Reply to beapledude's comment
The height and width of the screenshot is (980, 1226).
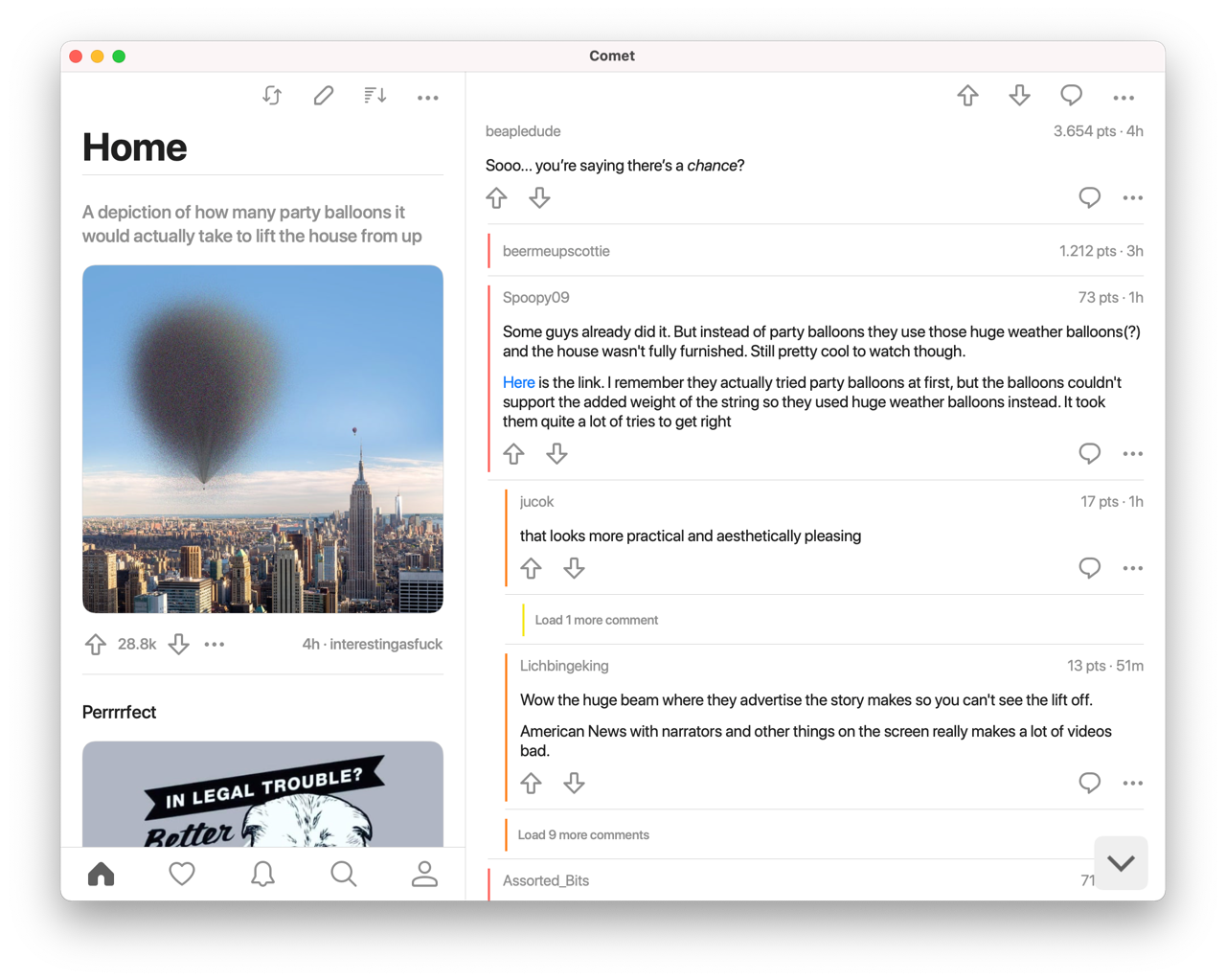pyautogui.click(x=1090, y=198)
